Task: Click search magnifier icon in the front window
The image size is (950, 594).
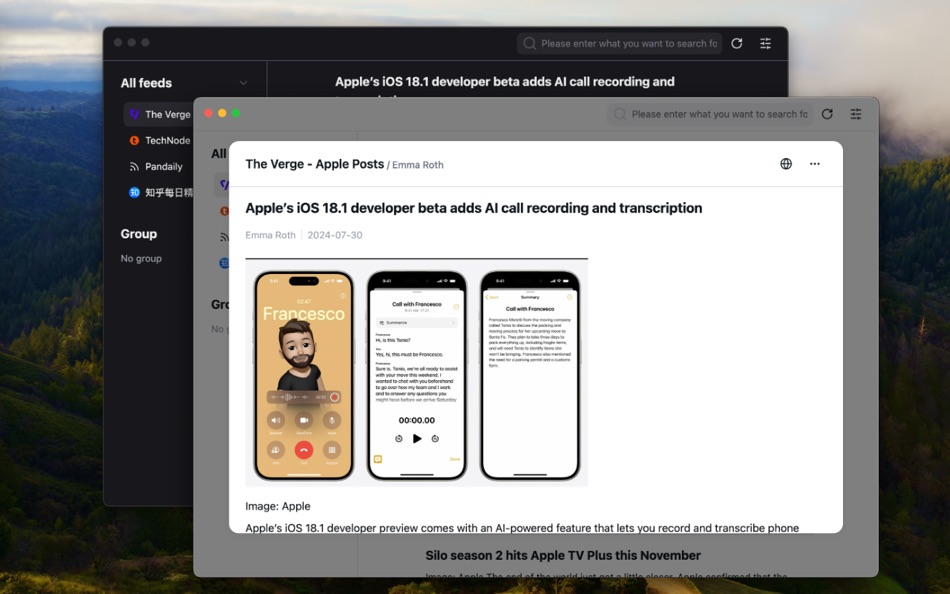Action: pyautogui.click(x=620, y=114)
